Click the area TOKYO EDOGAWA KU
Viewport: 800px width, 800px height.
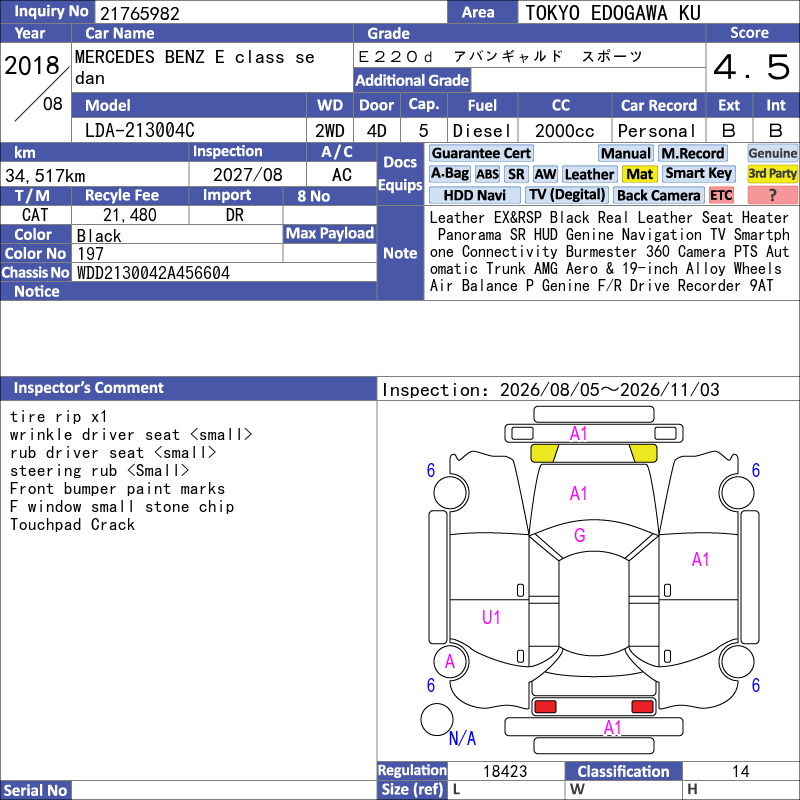coord(613,13)
